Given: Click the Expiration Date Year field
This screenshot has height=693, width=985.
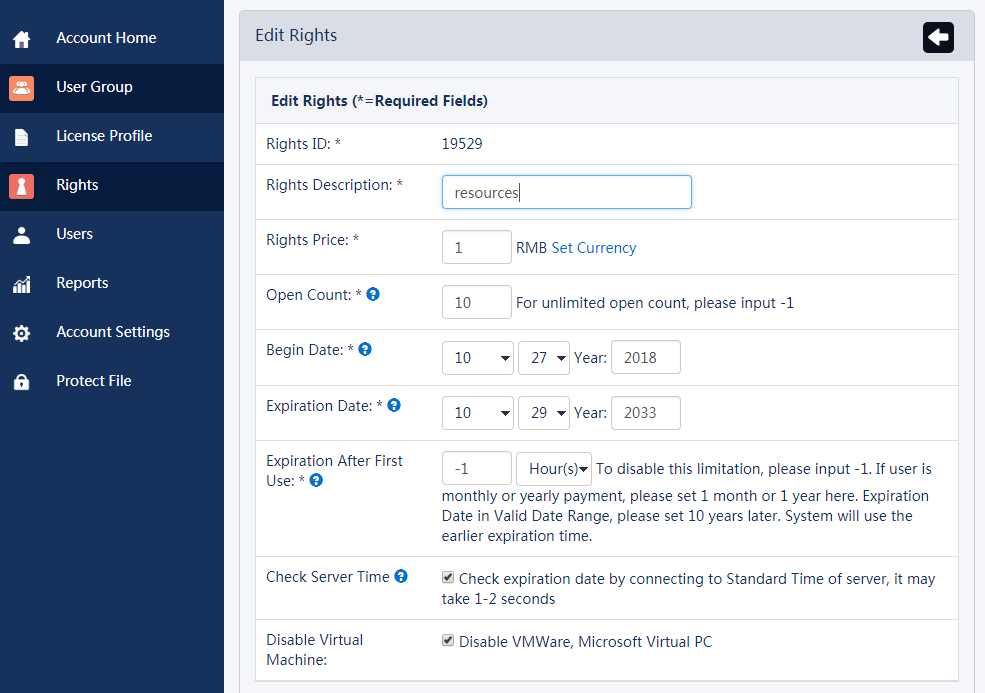Looking at the screenshot, I should pos(645,413).
